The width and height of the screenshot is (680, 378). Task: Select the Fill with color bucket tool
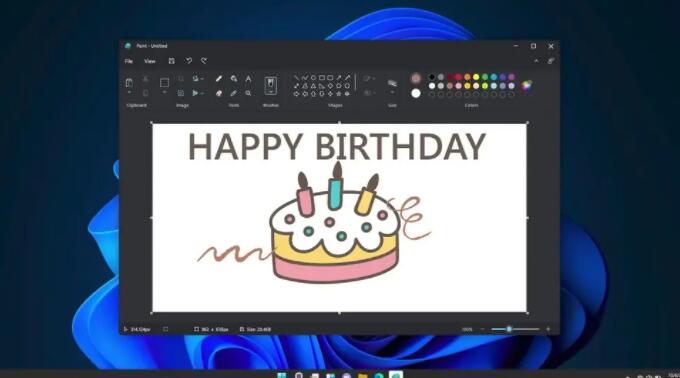(234, 78)
